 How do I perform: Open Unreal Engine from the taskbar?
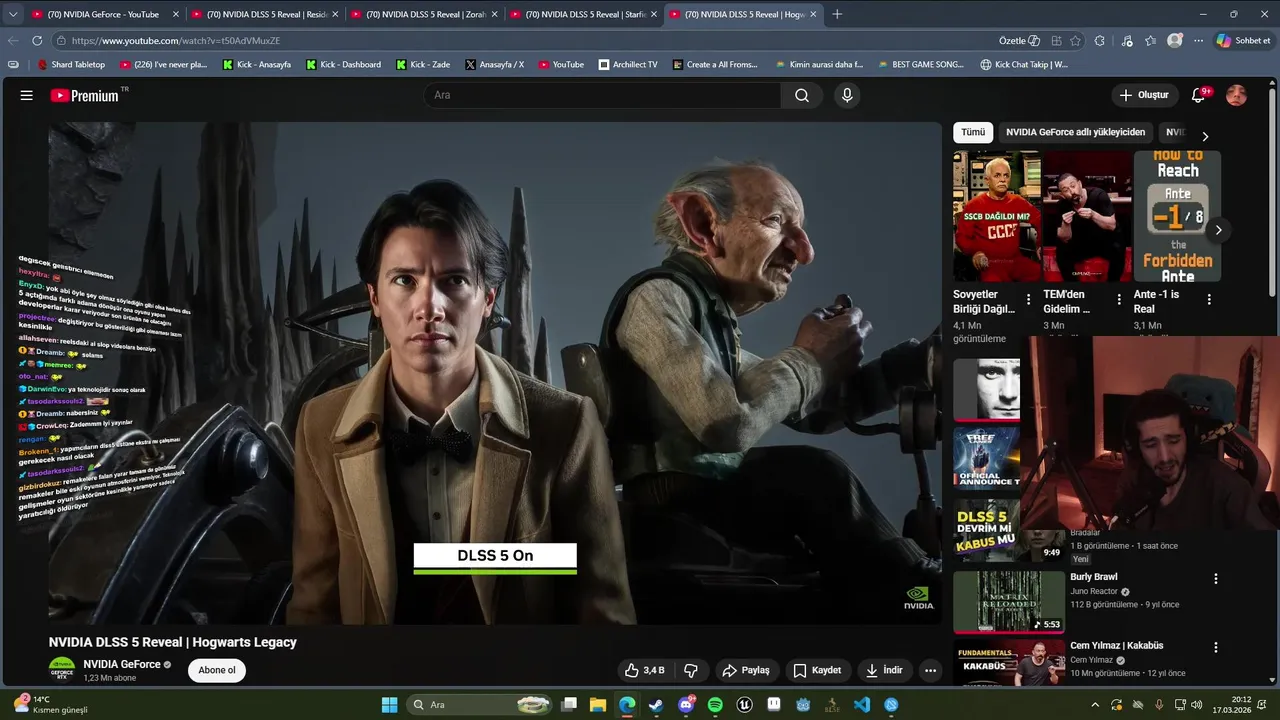click(745, 705)
